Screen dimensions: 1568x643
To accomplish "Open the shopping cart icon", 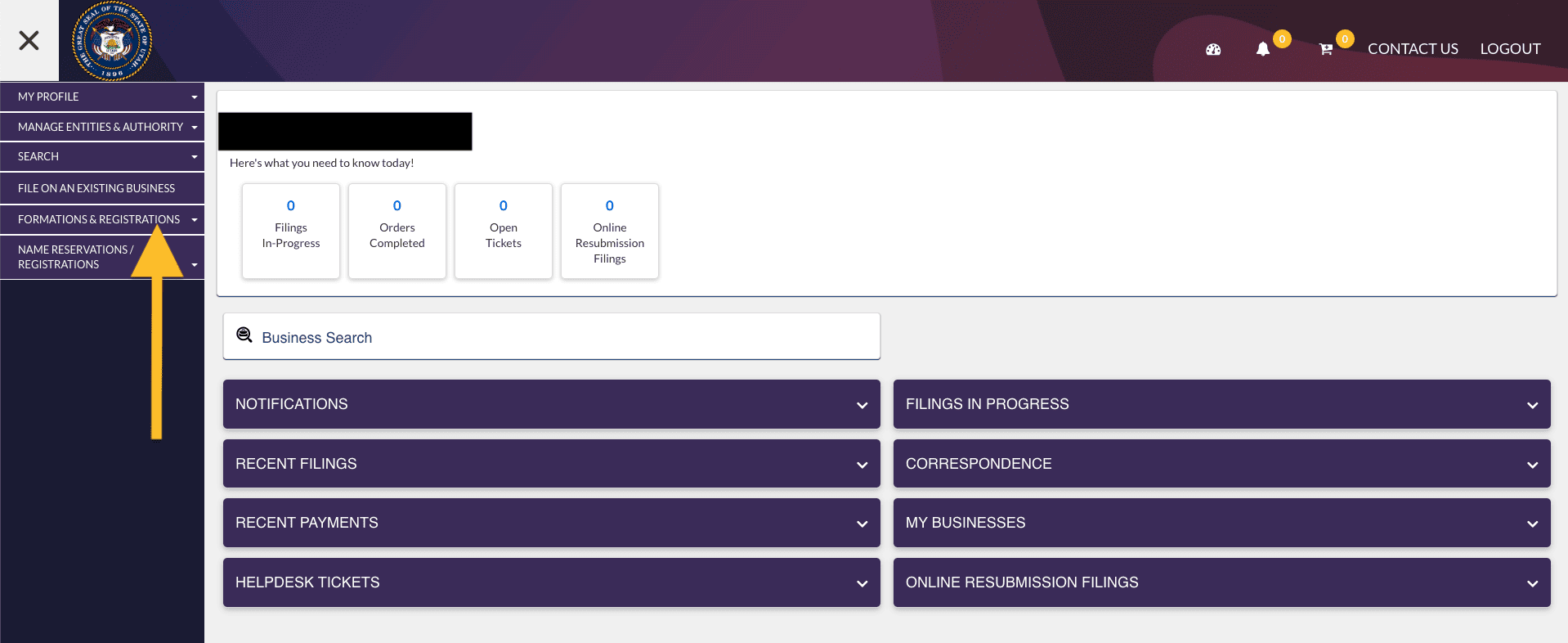I will click(1326, 50).
